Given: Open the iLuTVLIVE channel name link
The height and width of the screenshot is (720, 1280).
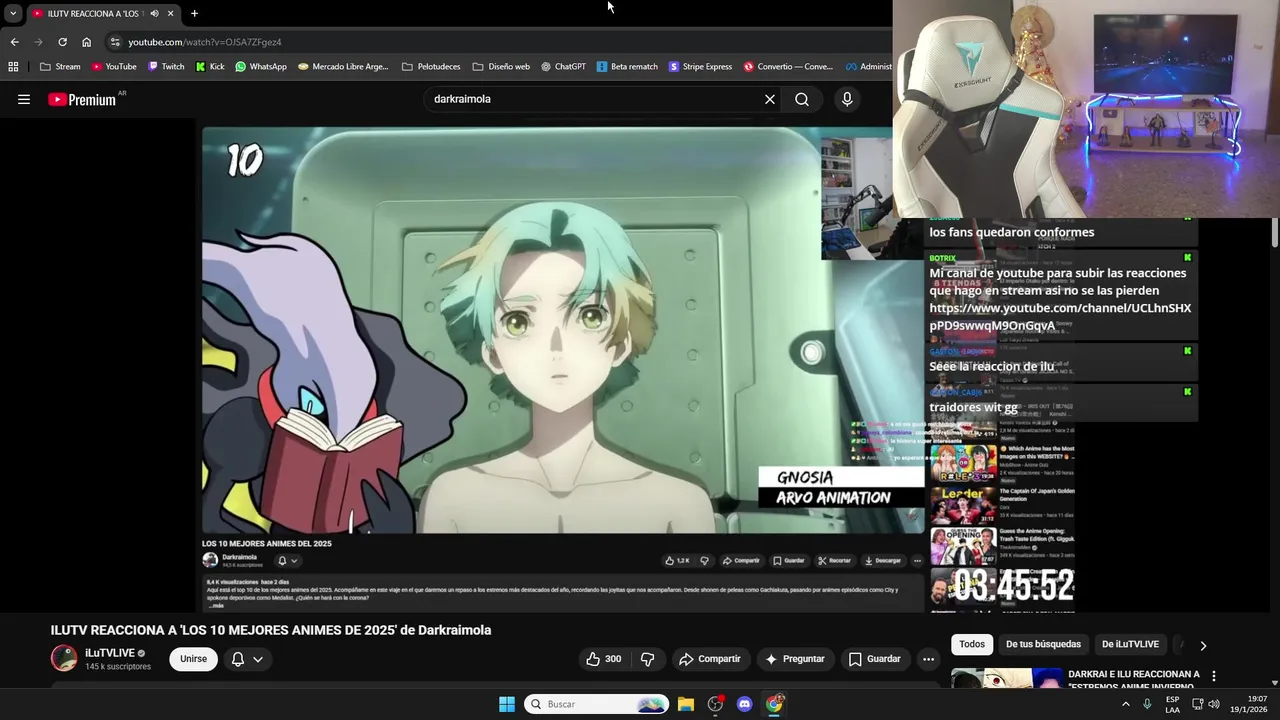Looking at the screenshot, I should 110,653.
